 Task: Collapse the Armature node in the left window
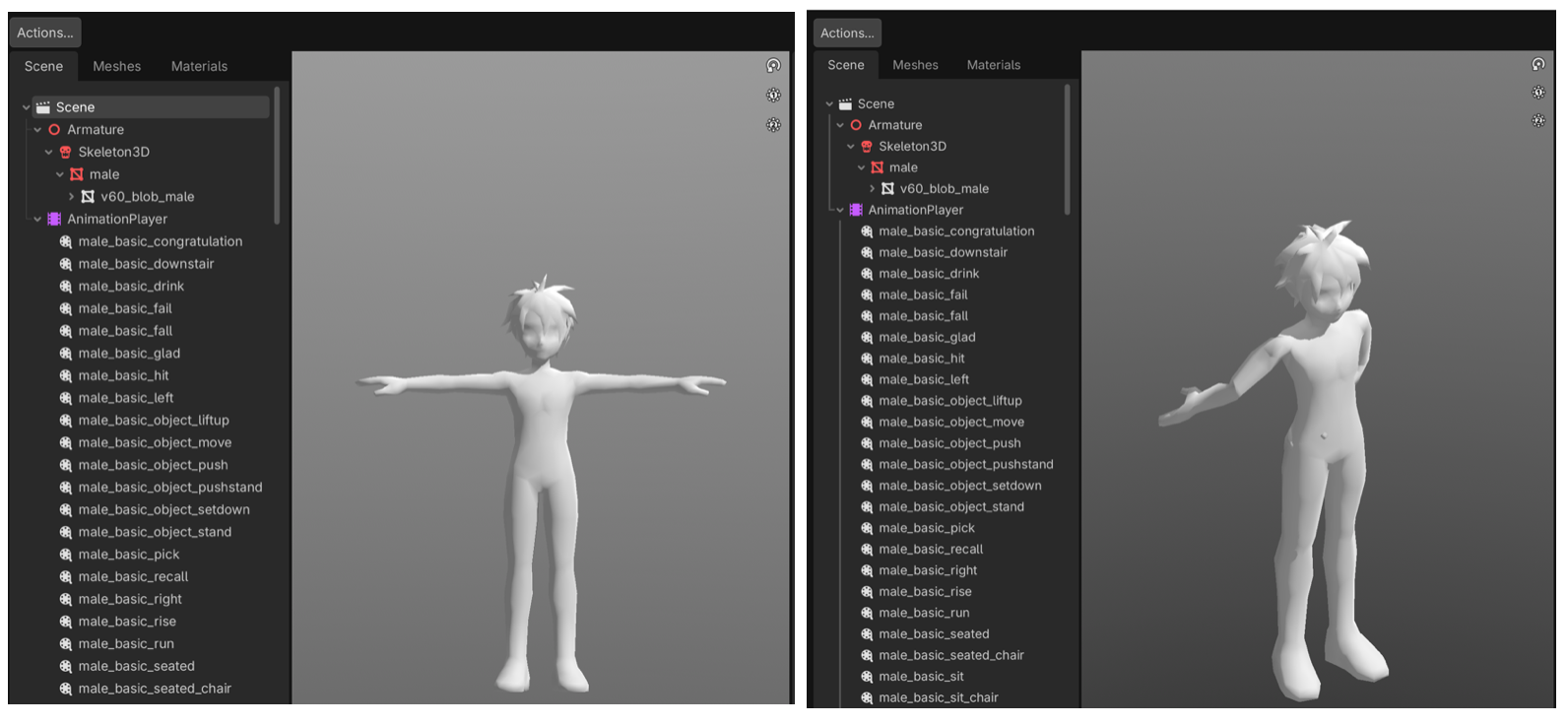37,130
